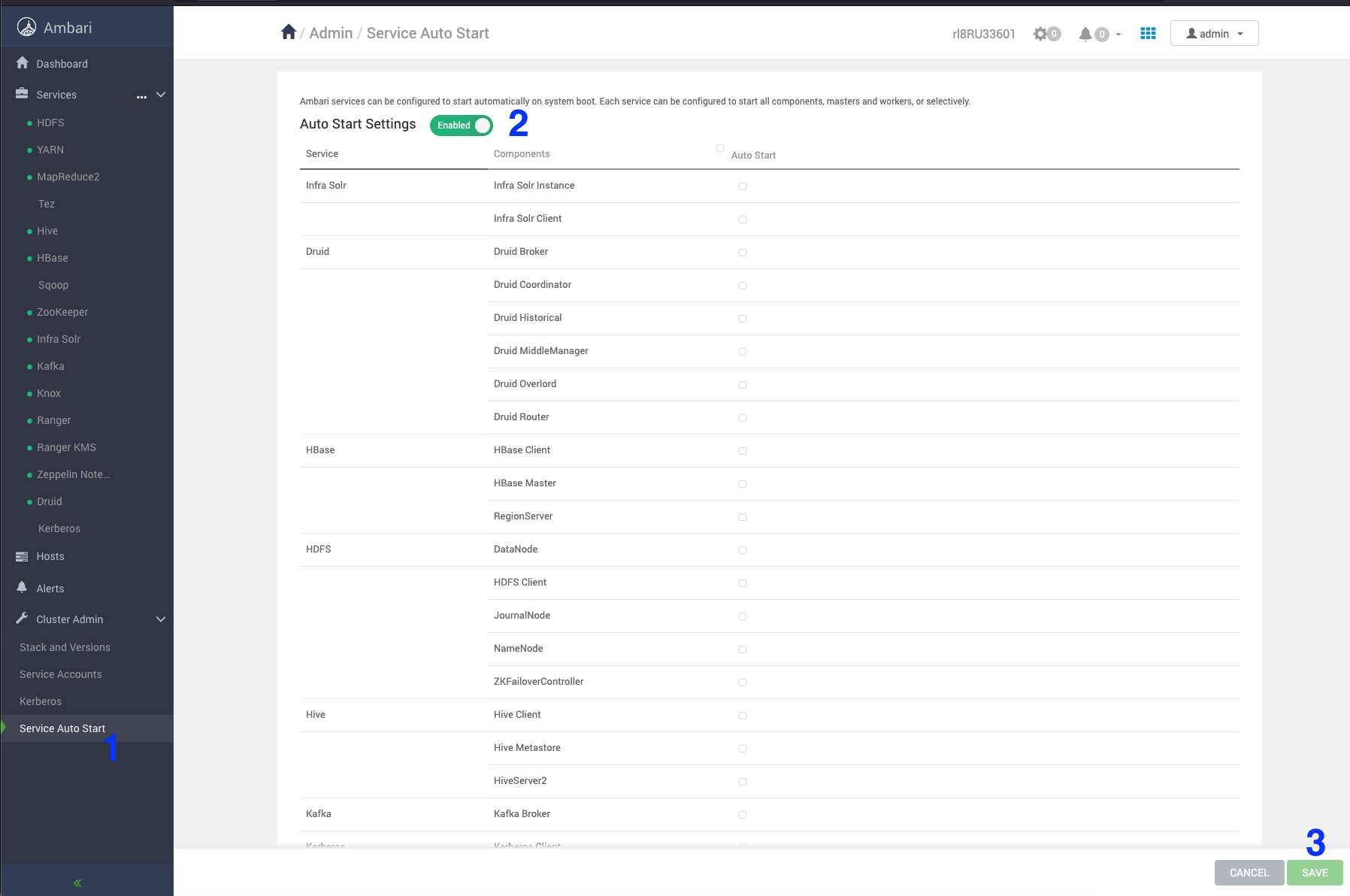Open Zeppelin Notebook service link
This screenshot has height=896, width=1350.
click(73, 474)
